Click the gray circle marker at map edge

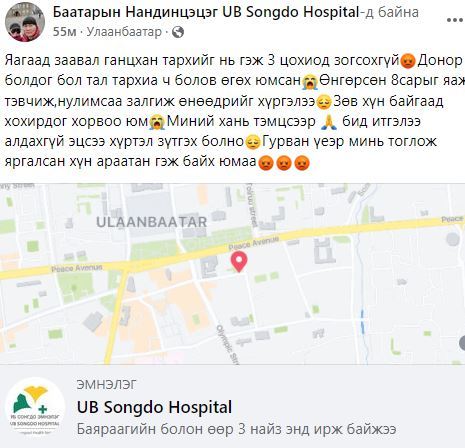click(x=461, y=343)
